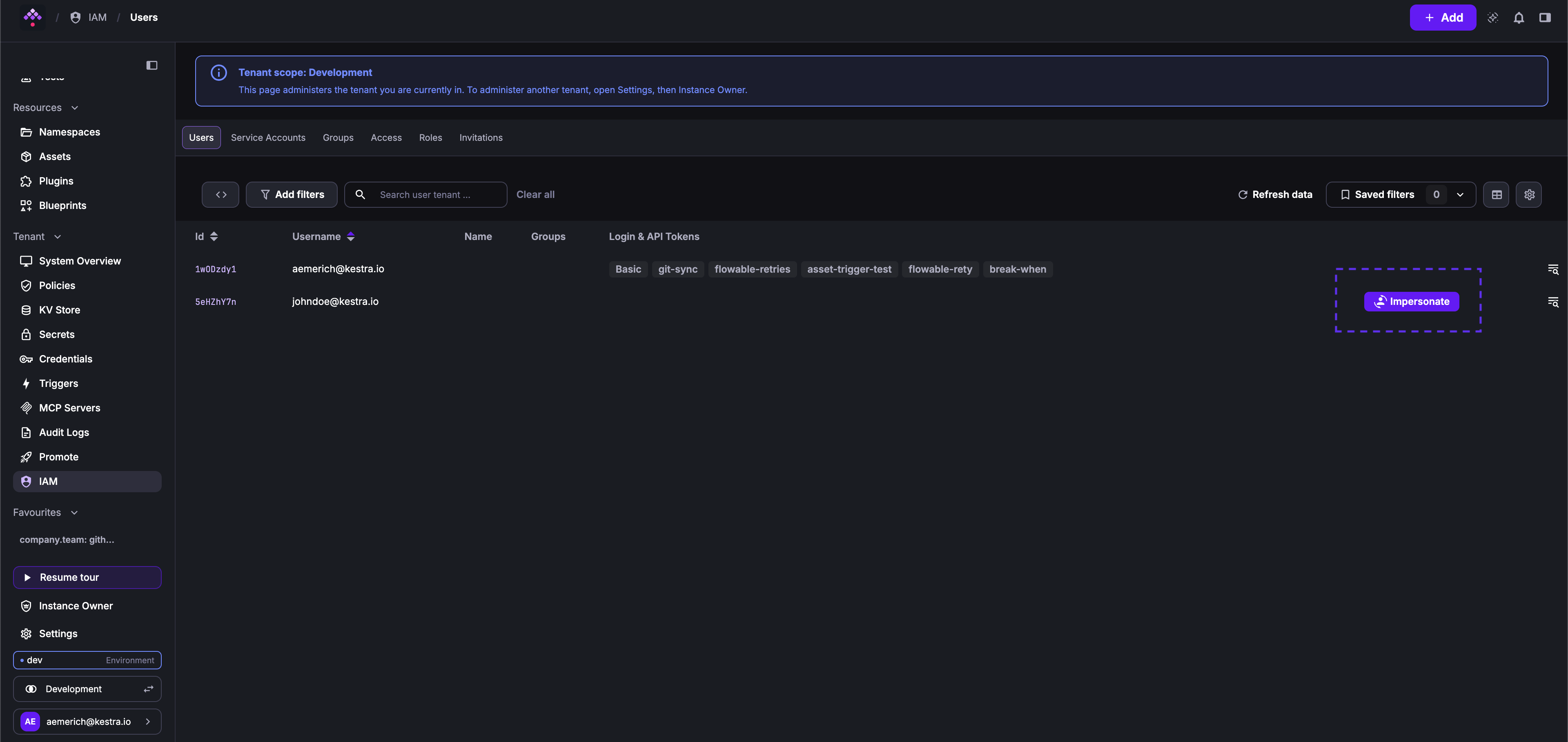Click Add filters button
Image resolution: width=1568 pixels, height=742 pixels.
click(292, 195)
